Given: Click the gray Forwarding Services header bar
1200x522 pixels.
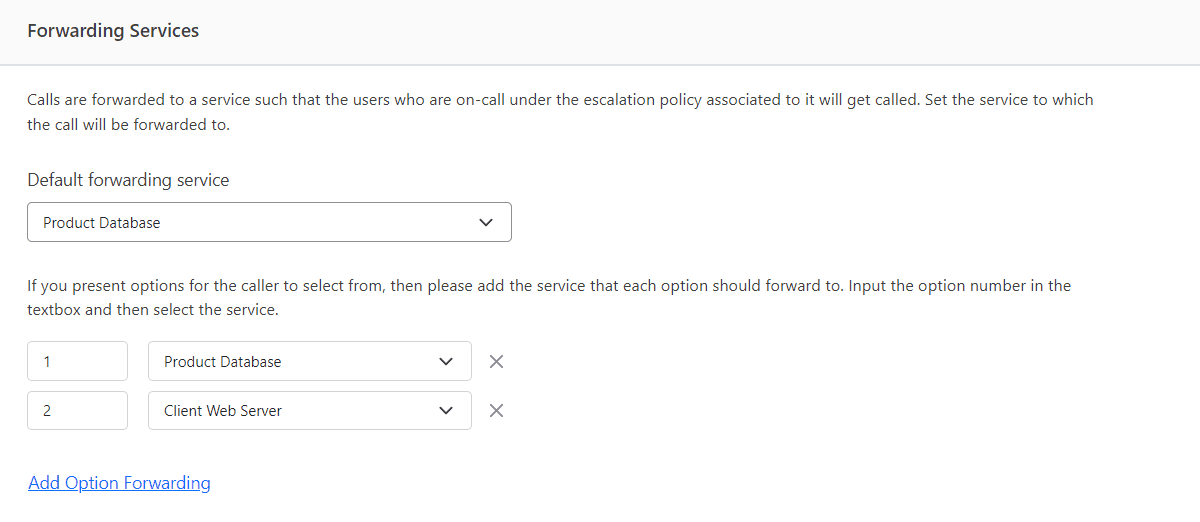Looking at the screenshot, I should tap(600, 32).
